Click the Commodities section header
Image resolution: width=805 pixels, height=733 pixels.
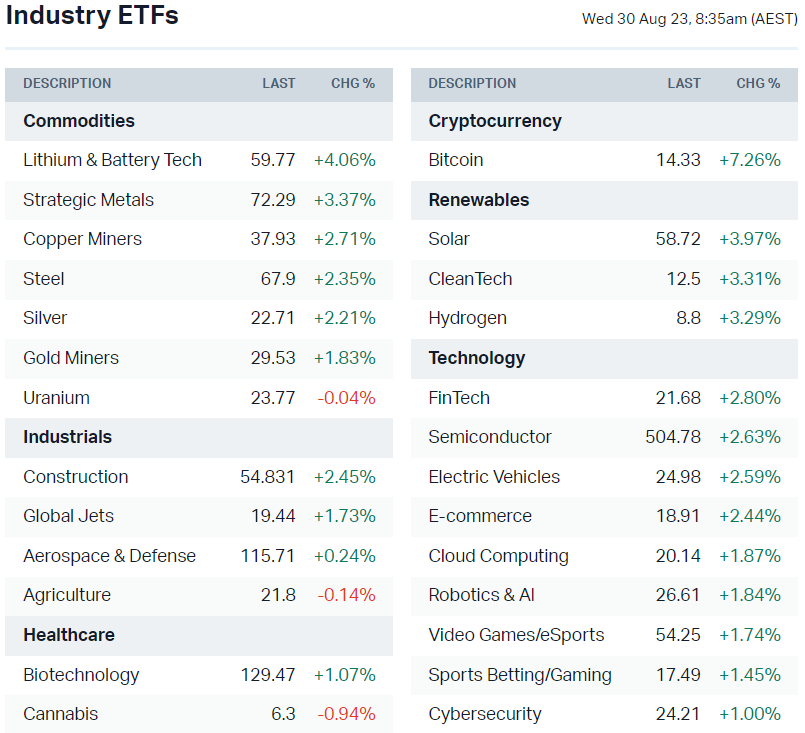79,121
